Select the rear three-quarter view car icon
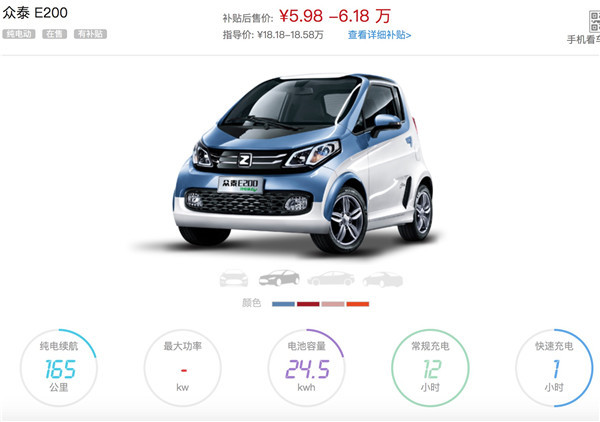 pyautogui.click(x=383, y=279)
